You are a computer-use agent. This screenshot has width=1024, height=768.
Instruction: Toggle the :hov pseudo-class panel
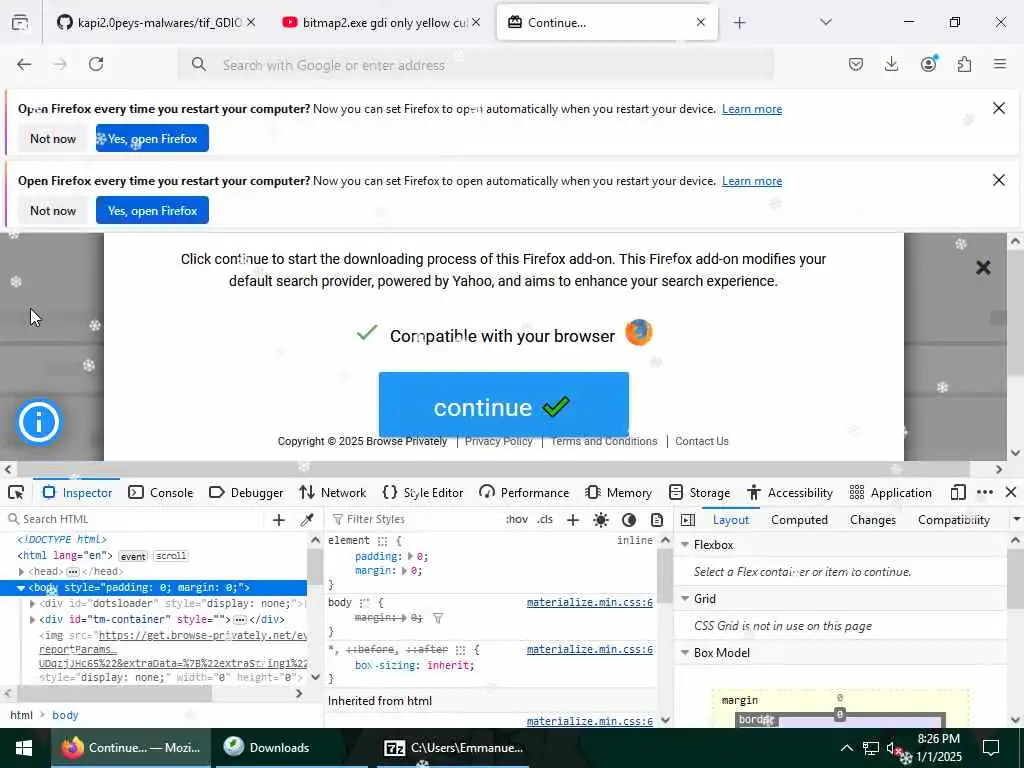click(517, 520)
